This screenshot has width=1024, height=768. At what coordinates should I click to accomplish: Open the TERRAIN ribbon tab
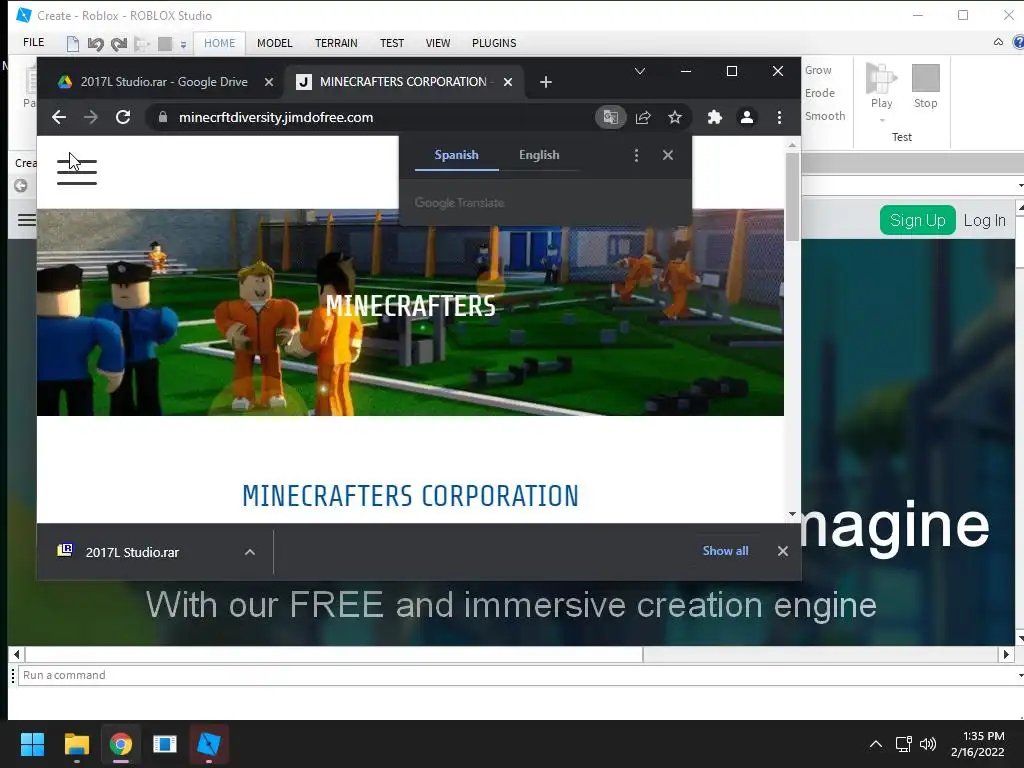pos(336,43)
